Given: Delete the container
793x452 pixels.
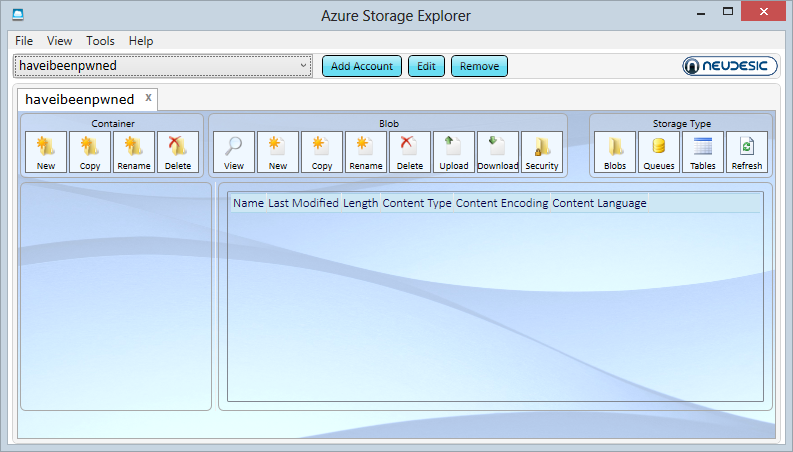Looking at the screenshot, I should [178, 152].
